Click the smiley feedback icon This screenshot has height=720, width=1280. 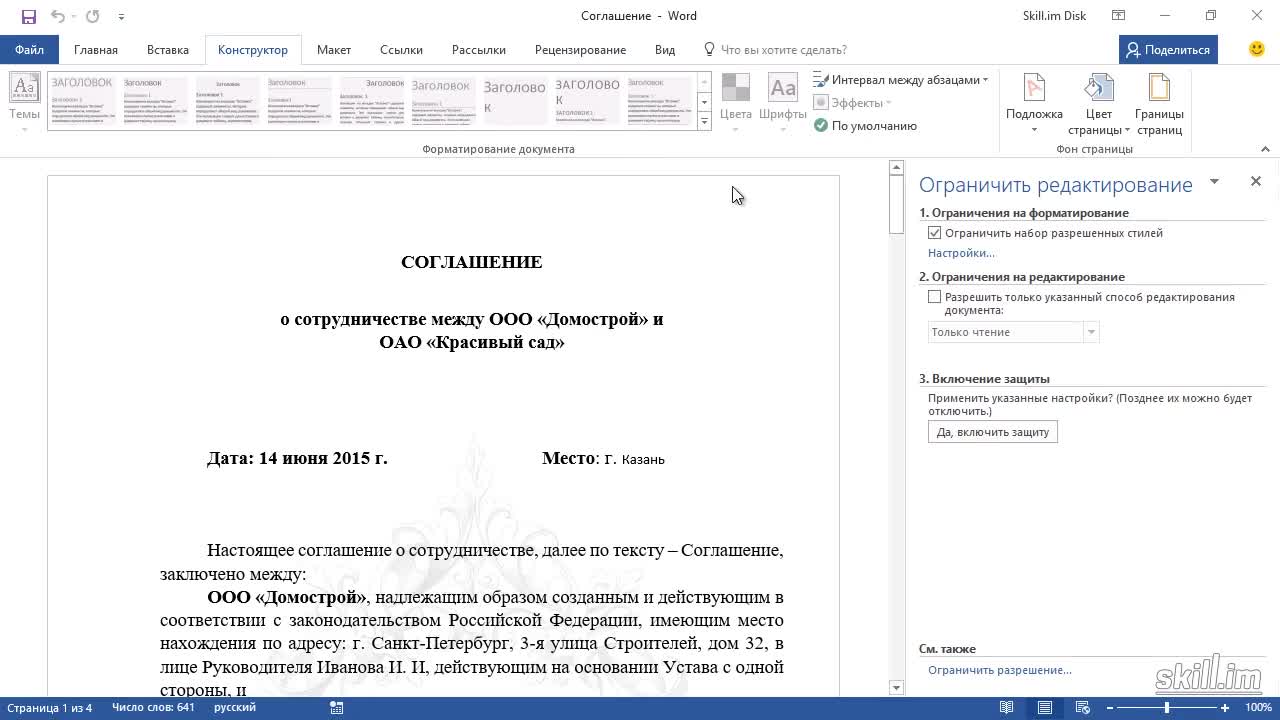pyautogui.click(x=1257, y=49)
